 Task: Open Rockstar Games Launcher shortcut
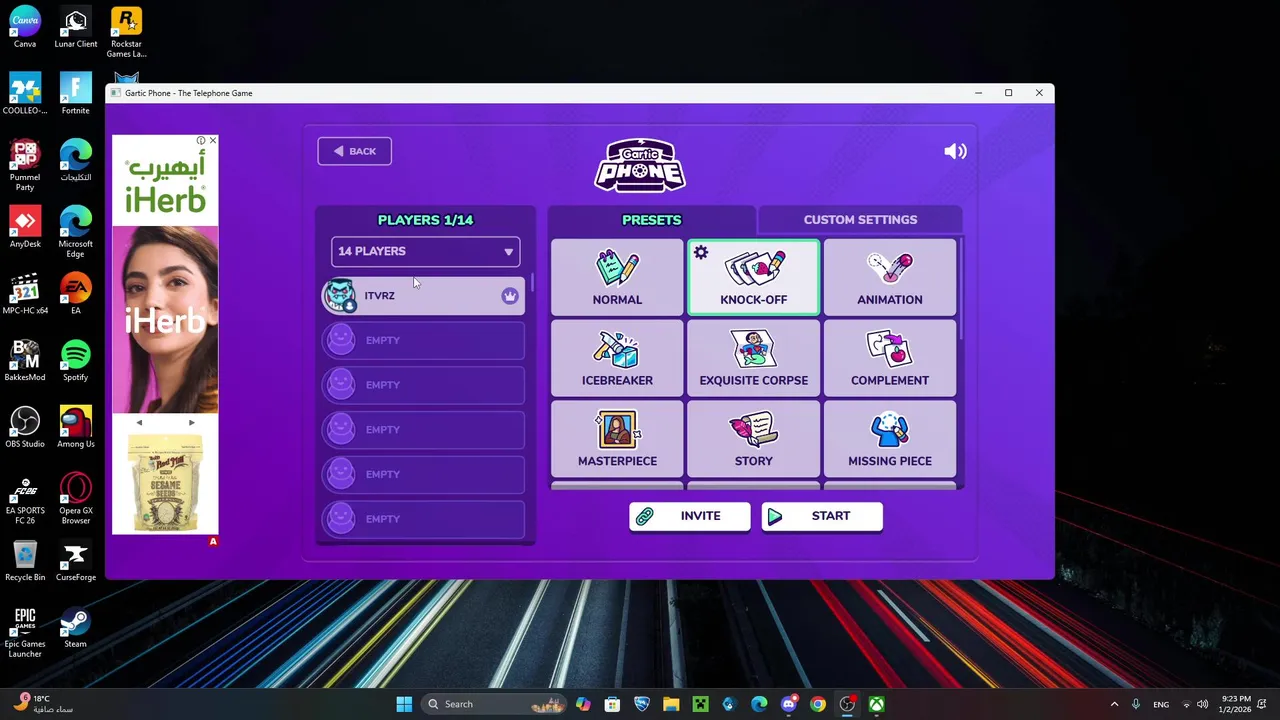pyautogui.click(x=126, y=32)
